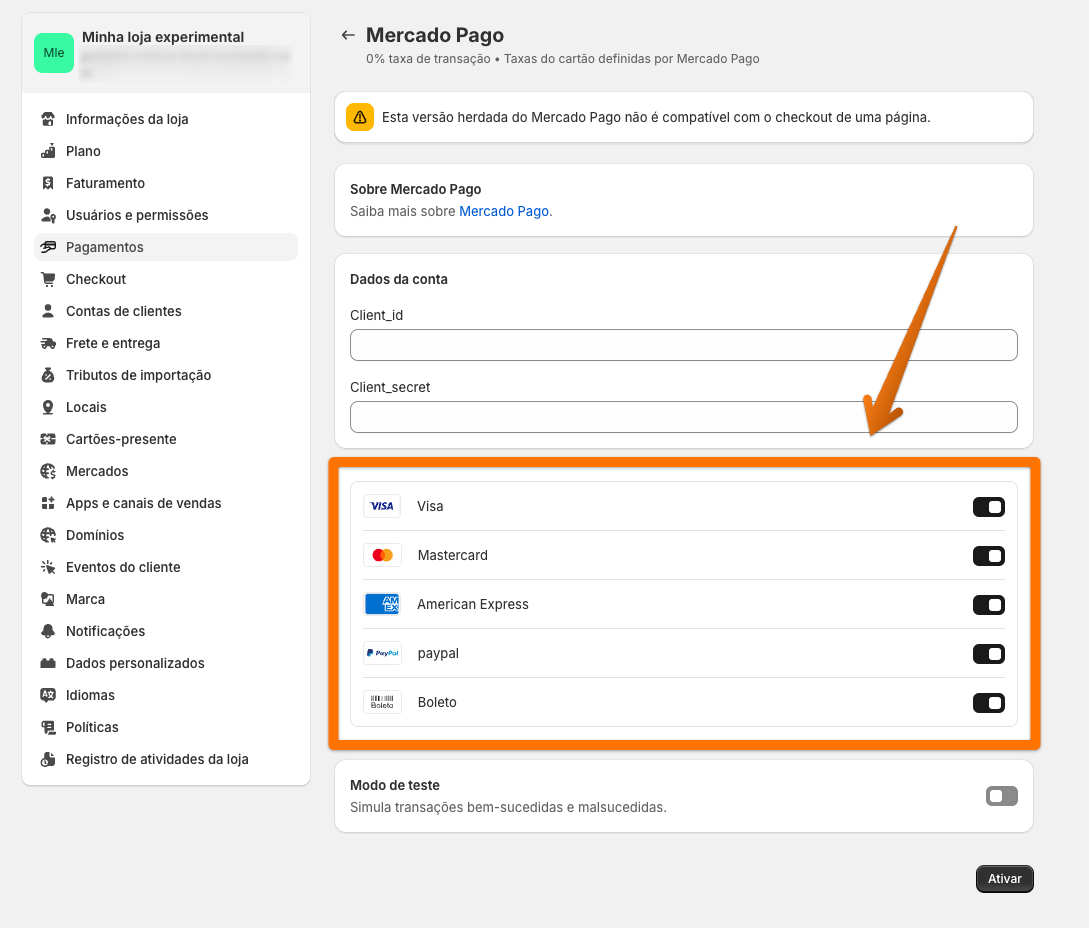Select the Frete e entrega truck icon
This screenshot has width=1089, height=928.
[x=48, y=343]
